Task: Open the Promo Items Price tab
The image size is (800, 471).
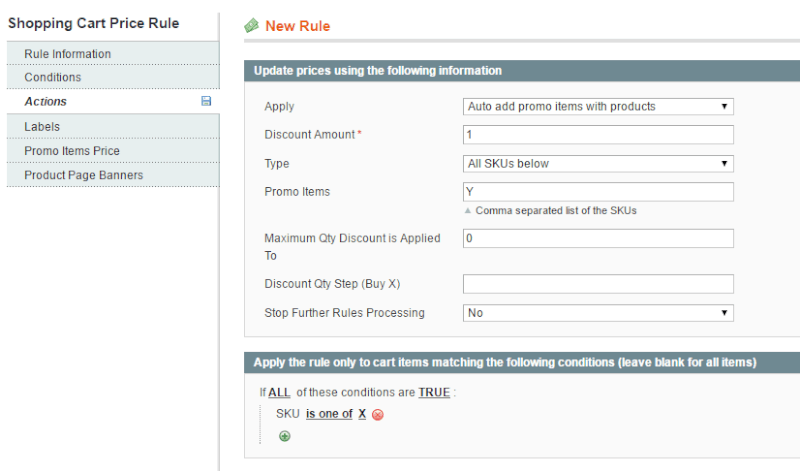Action: (113, 151)
